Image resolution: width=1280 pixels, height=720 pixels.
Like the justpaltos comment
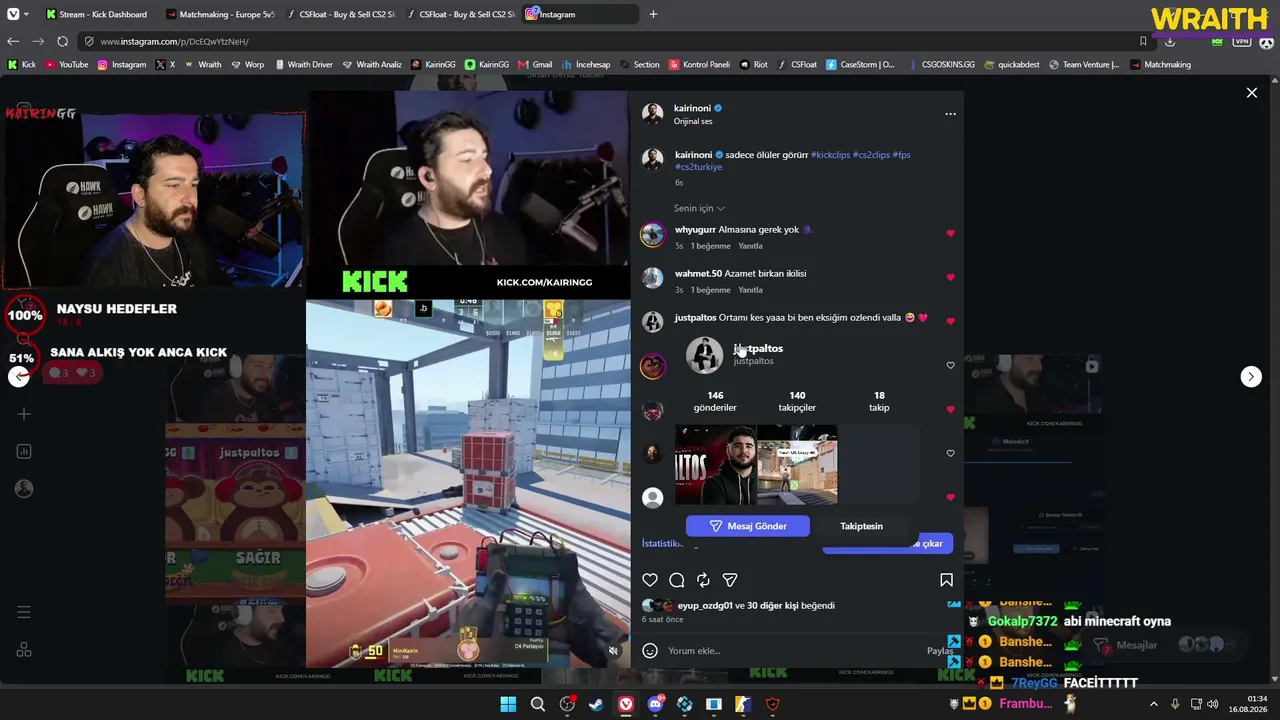coord(950,321)
